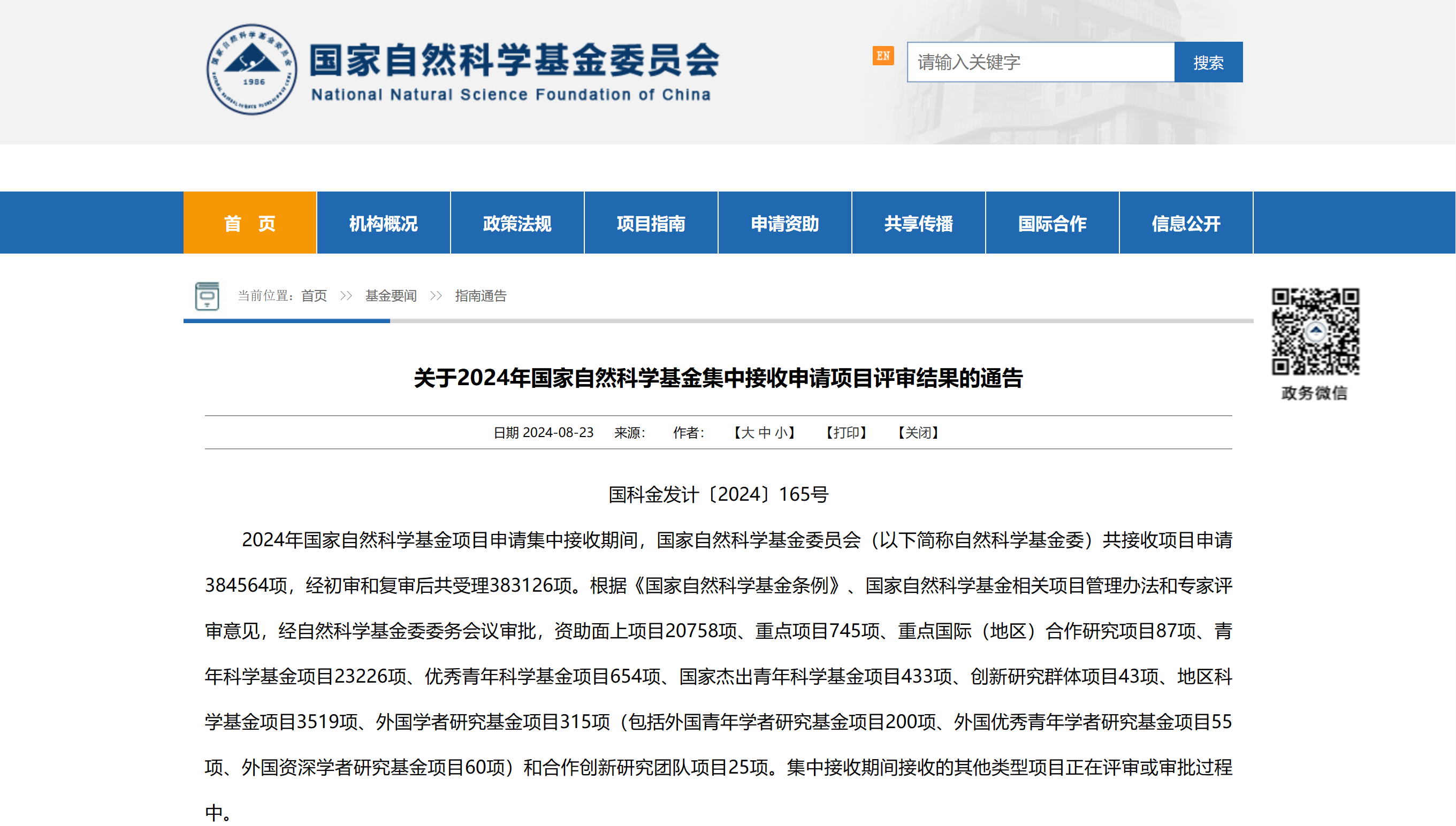1456x826 pixels.
Task: Set font size to 大 (large)
Action: click(x=748, y=433)
